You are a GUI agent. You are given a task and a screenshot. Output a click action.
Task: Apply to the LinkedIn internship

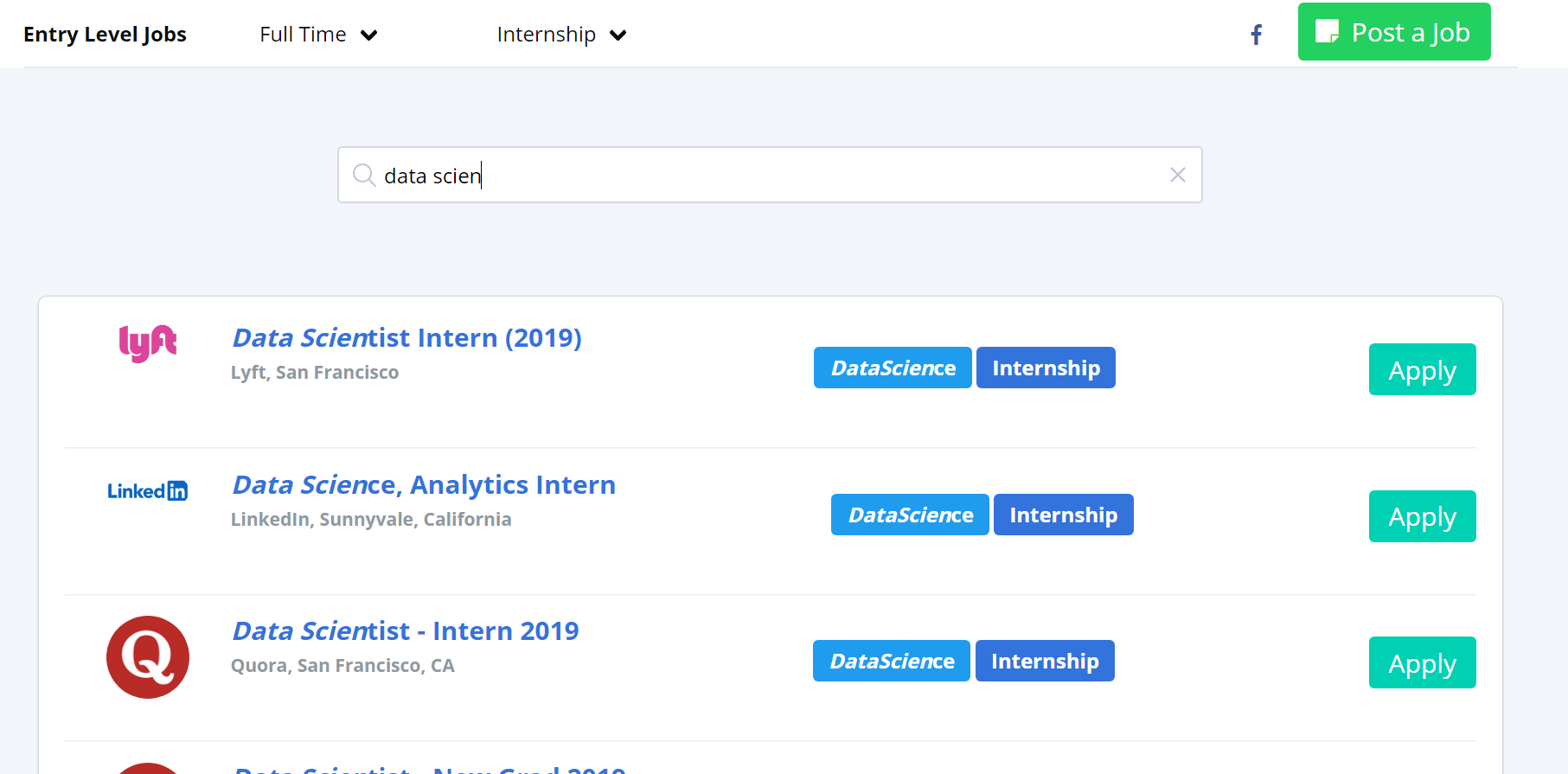pos(1422,516)
